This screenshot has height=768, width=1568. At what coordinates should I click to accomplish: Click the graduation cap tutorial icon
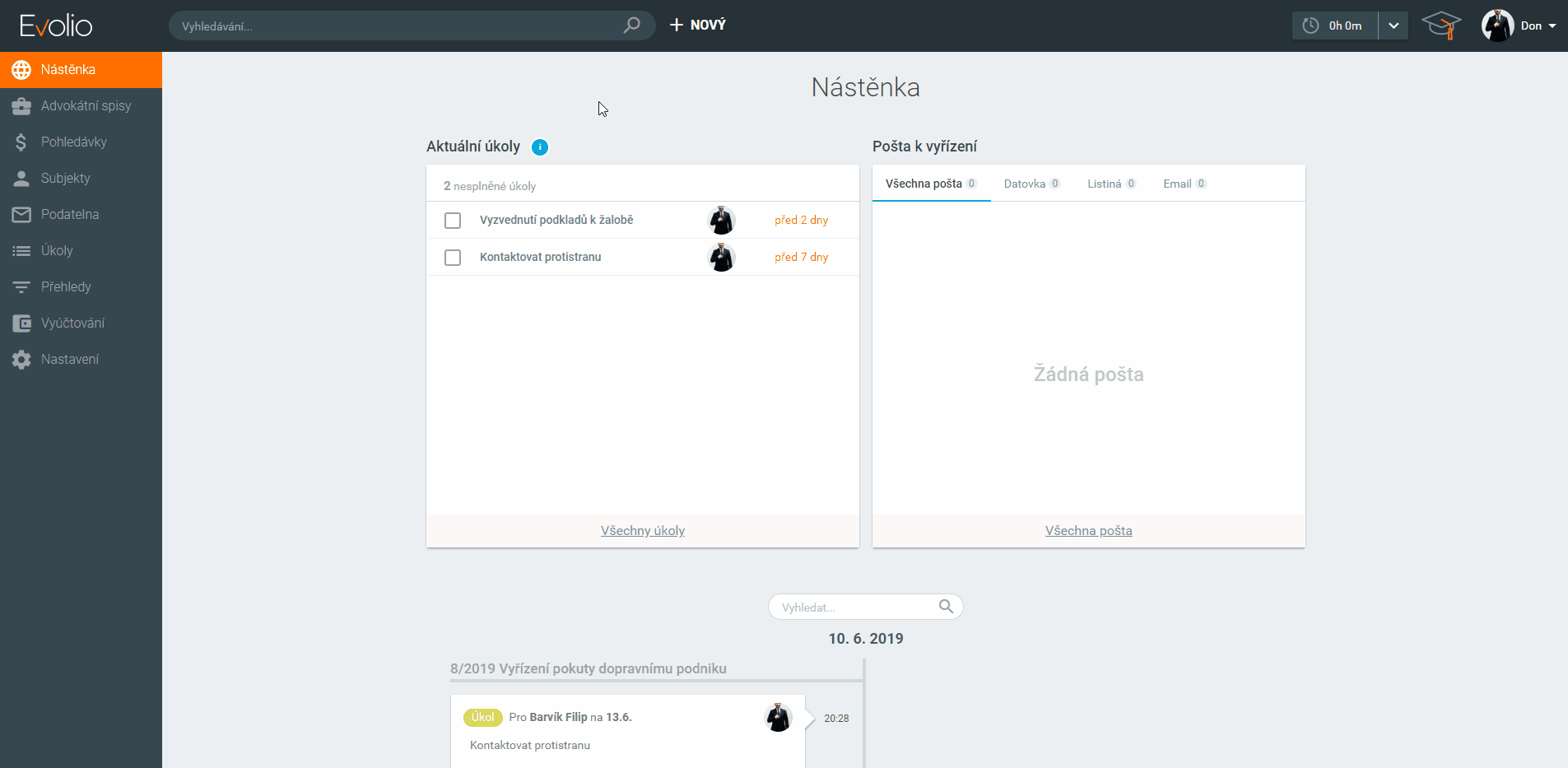point(1441,26)
